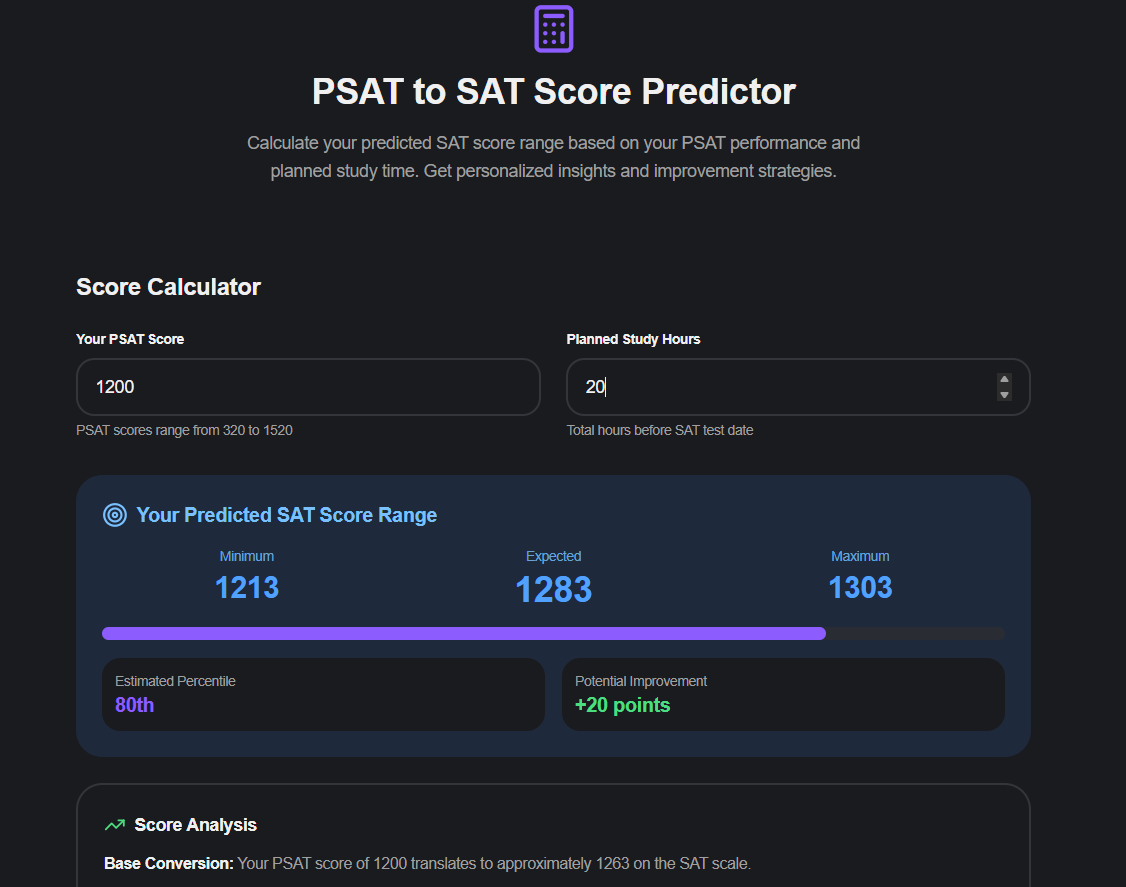Click the purple score range progress bar
Viewport: 1126px width, 887px height.
pos(464,633)
